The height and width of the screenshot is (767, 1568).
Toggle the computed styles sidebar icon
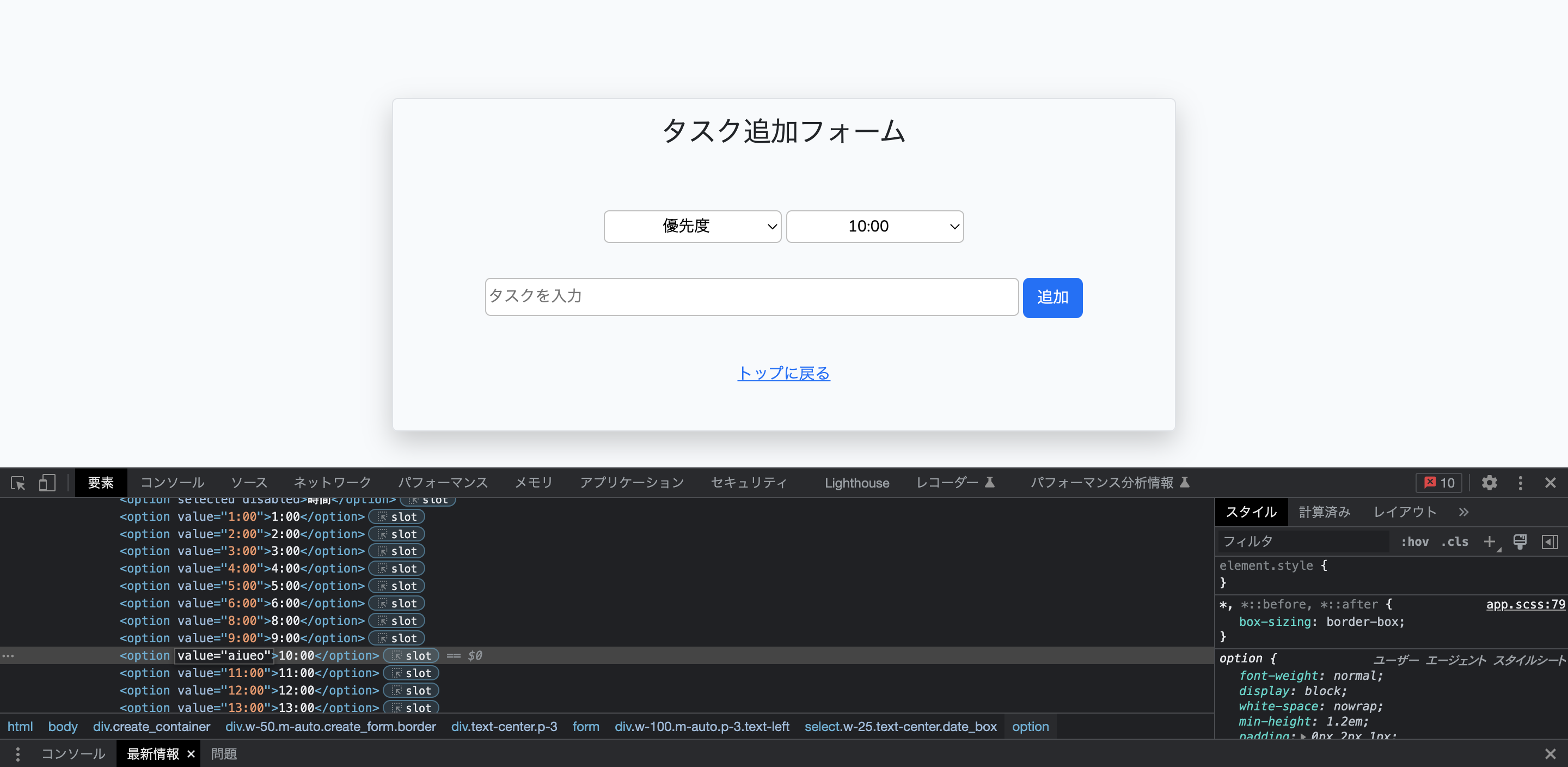(1549, 541)
